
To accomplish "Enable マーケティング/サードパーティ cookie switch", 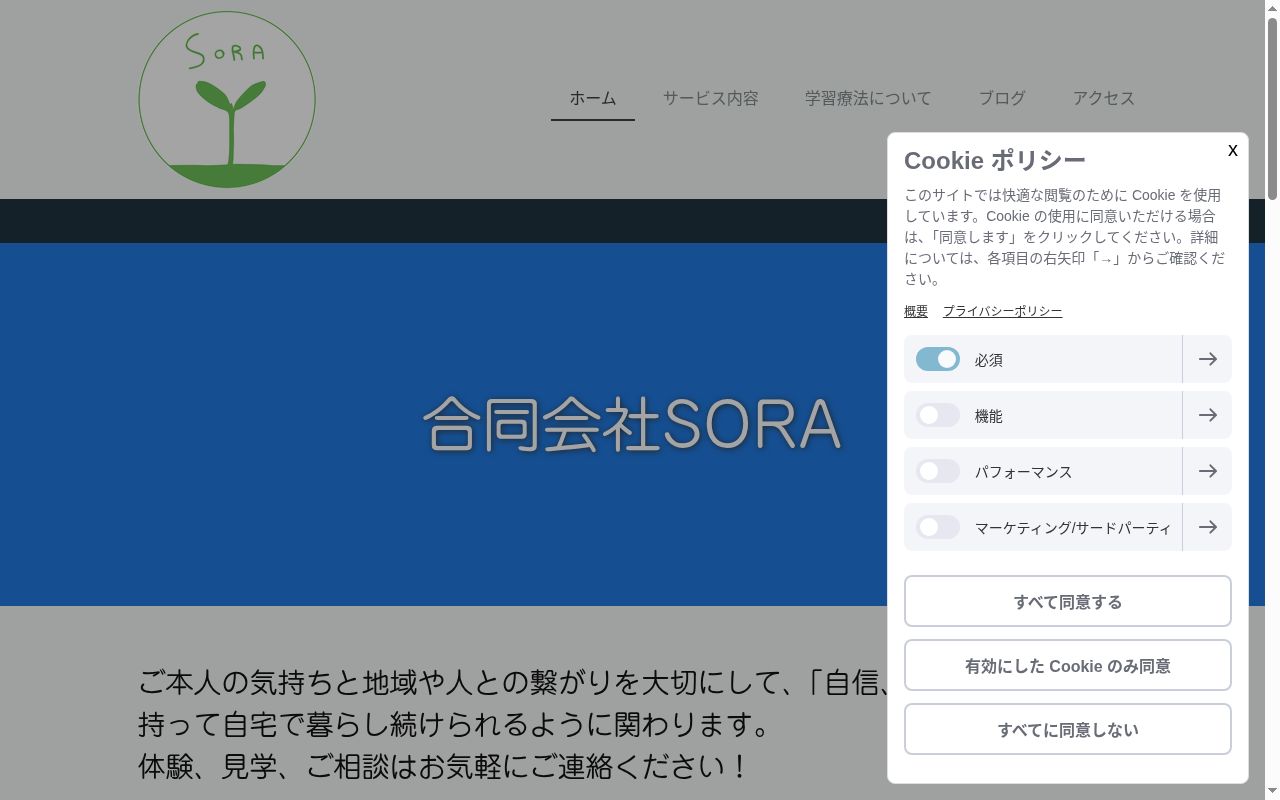I will click(938, 527).
